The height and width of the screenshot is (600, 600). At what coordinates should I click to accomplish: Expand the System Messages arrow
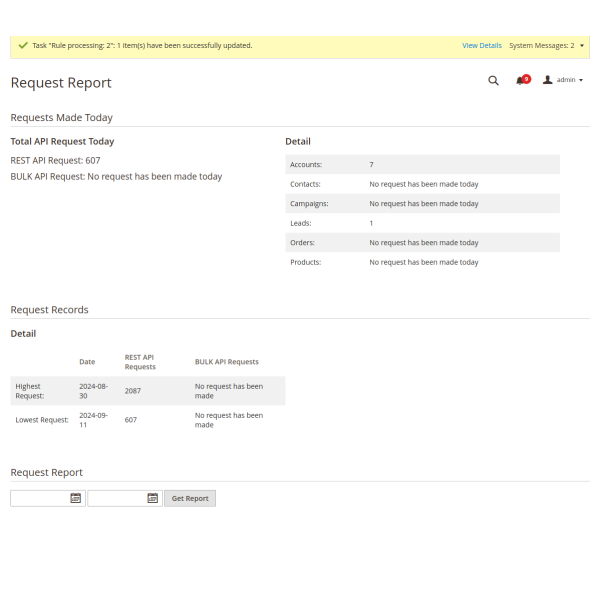pyautogui.click(x=582, y=46)
